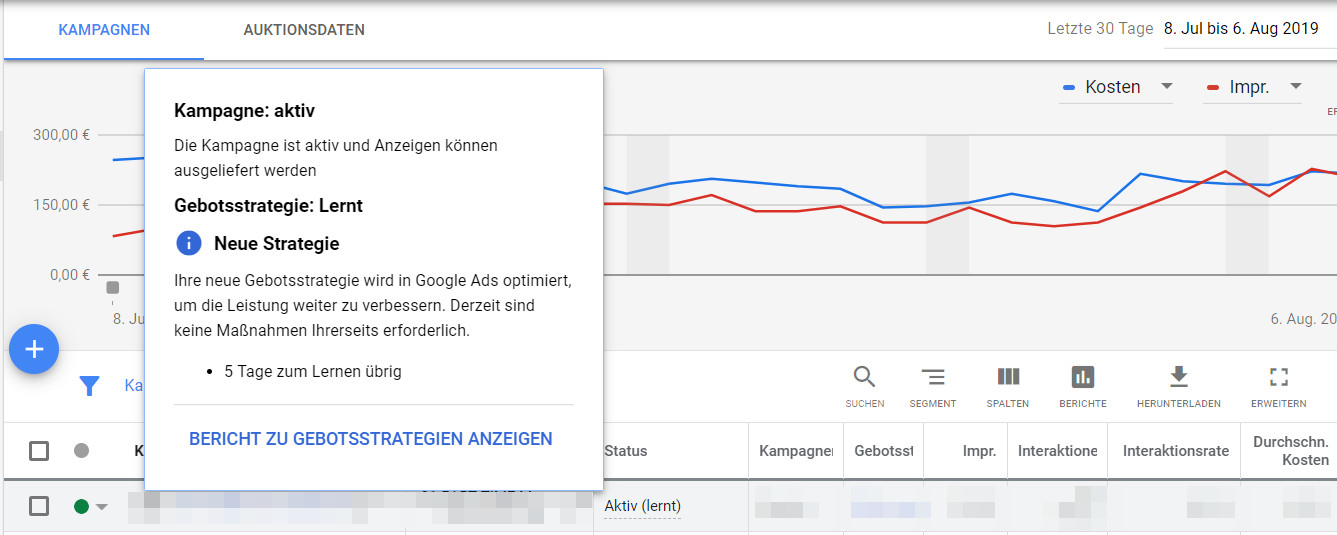Click the Aktiv (lernt) status text
Viewport: 1337px width, 535px height.
click(x=643, y=507)
